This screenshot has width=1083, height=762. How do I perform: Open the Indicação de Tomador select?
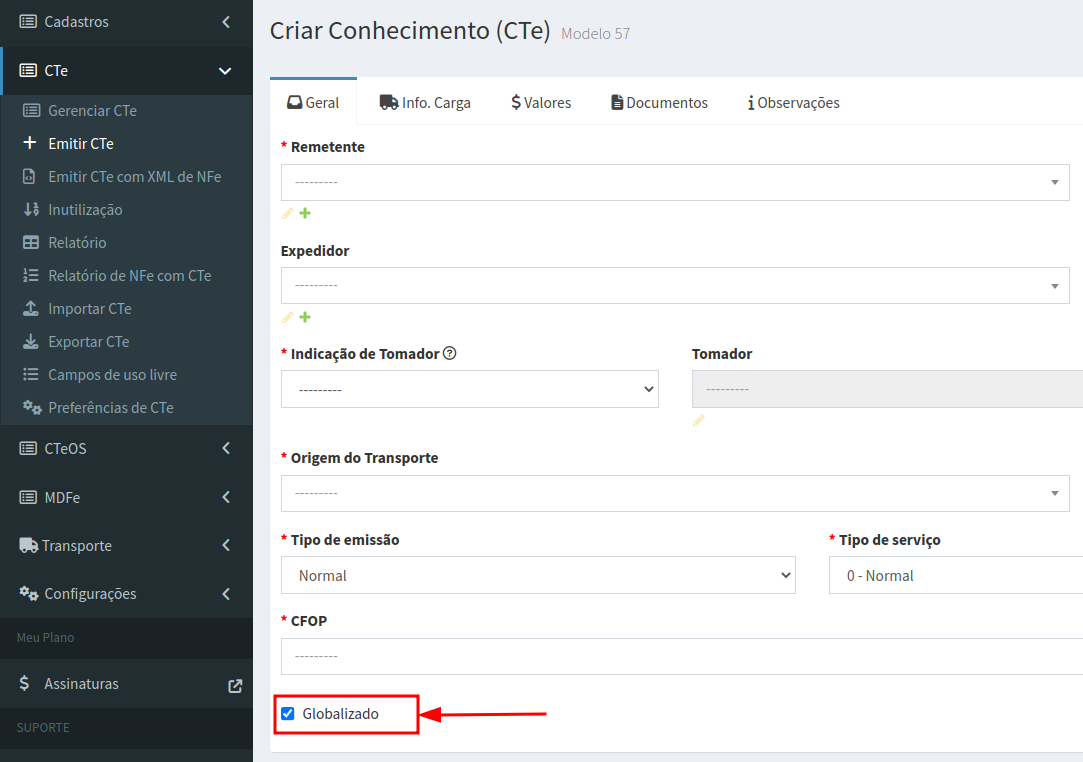(469, 389)
